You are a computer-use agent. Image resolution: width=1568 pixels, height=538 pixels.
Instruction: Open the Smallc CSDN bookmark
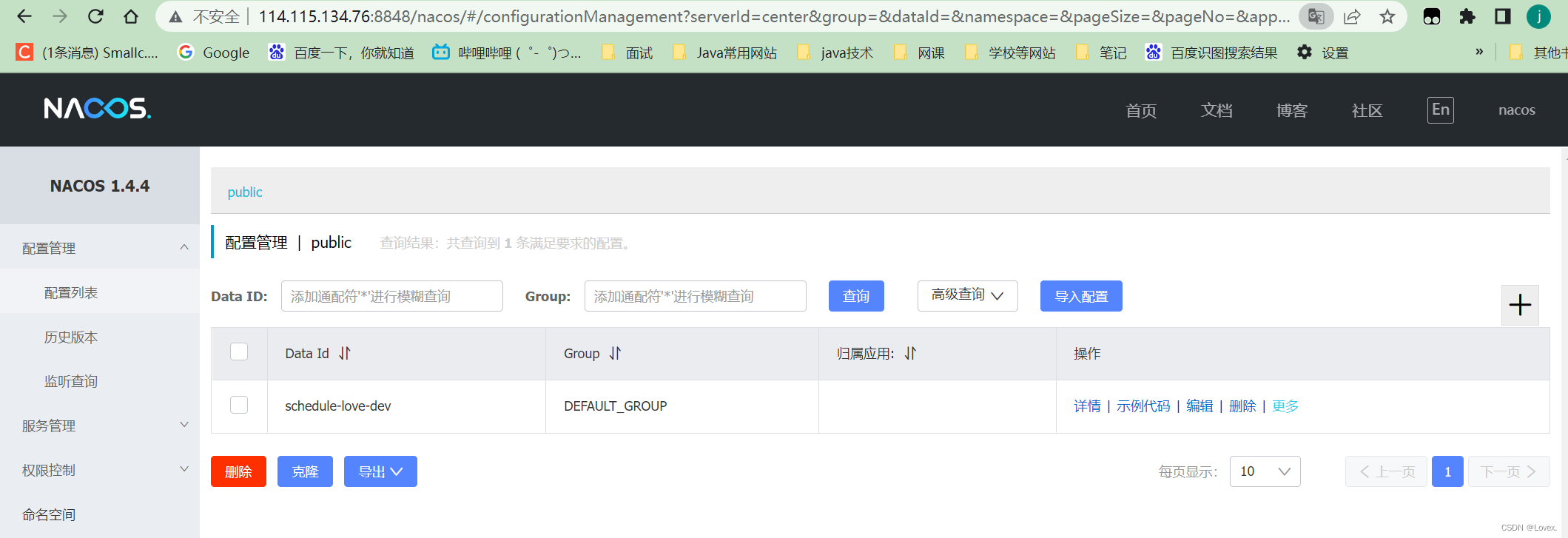pyautogui.click(x=87, y=53)
